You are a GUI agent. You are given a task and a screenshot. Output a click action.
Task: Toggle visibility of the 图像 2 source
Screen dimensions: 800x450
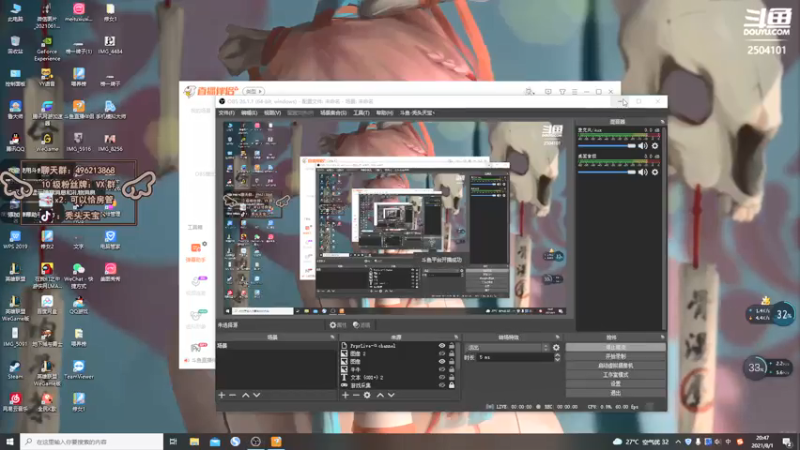(442, 354)
